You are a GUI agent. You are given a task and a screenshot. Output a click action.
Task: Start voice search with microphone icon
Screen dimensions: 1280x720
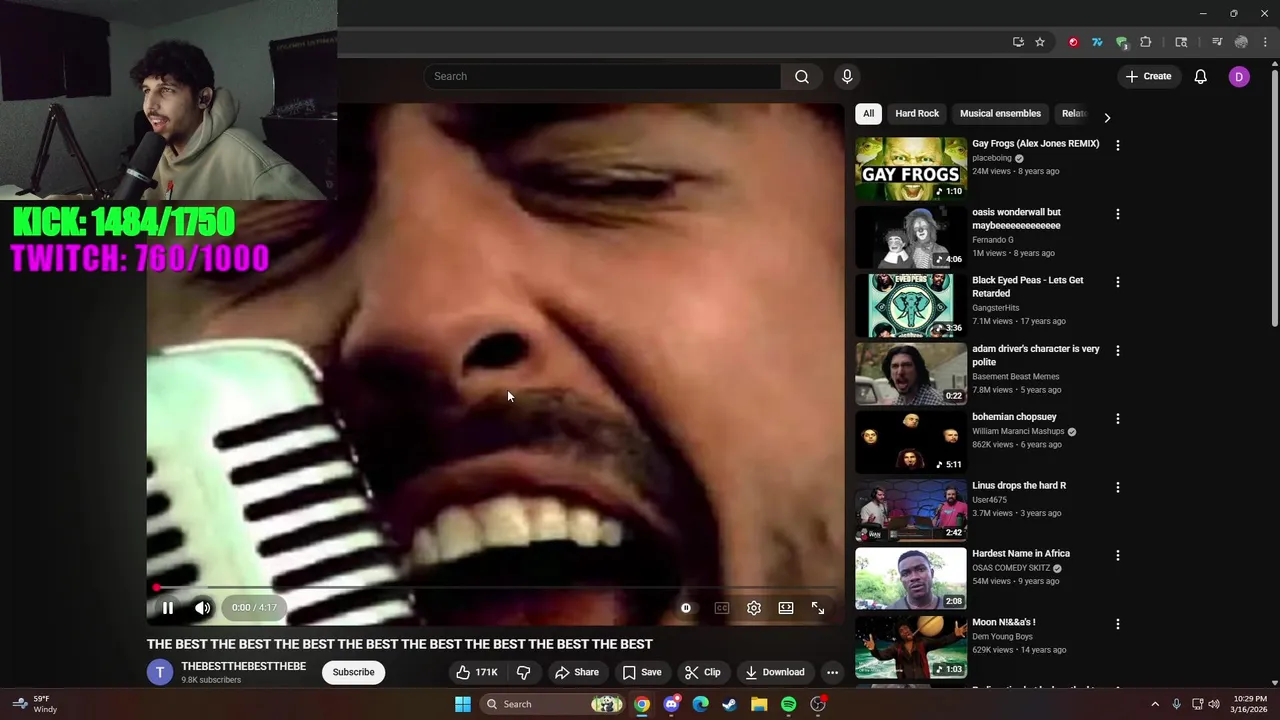[x=847, y=76]
